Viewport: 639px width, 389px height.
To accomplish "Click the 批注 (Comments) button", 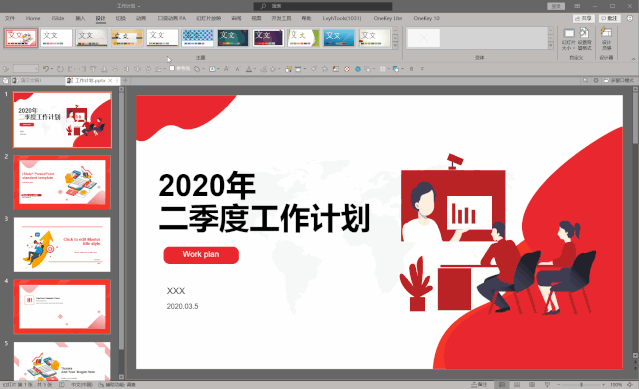I will 610,18.
